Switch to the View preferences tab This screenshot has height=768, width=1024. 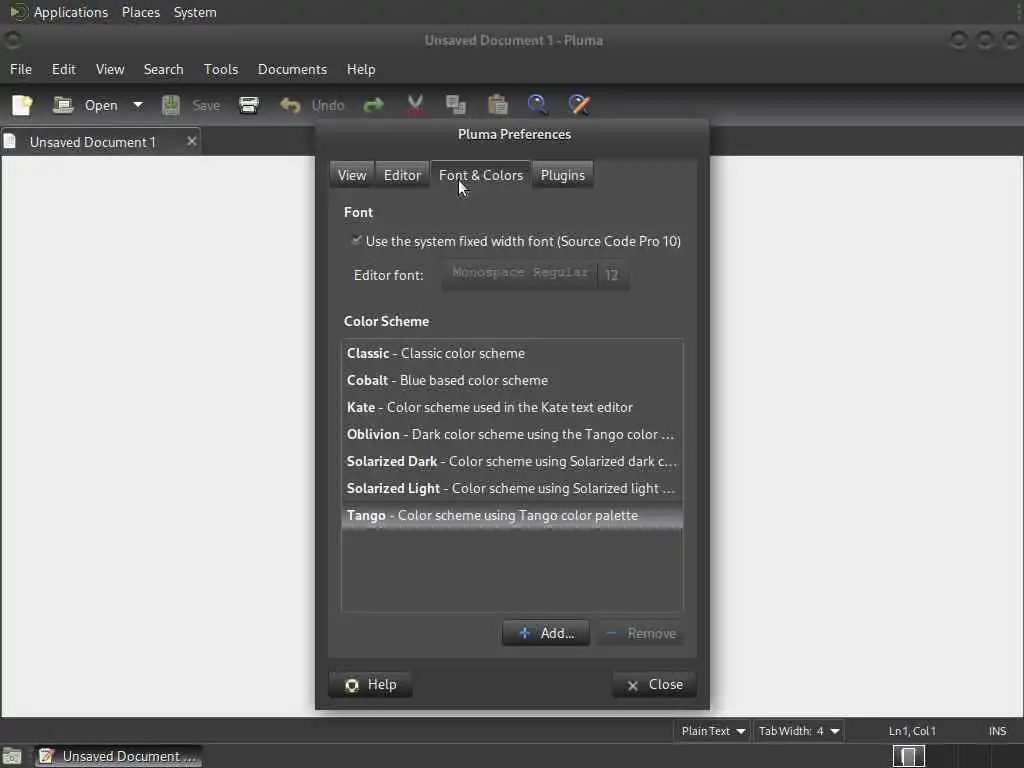(352, 175)
